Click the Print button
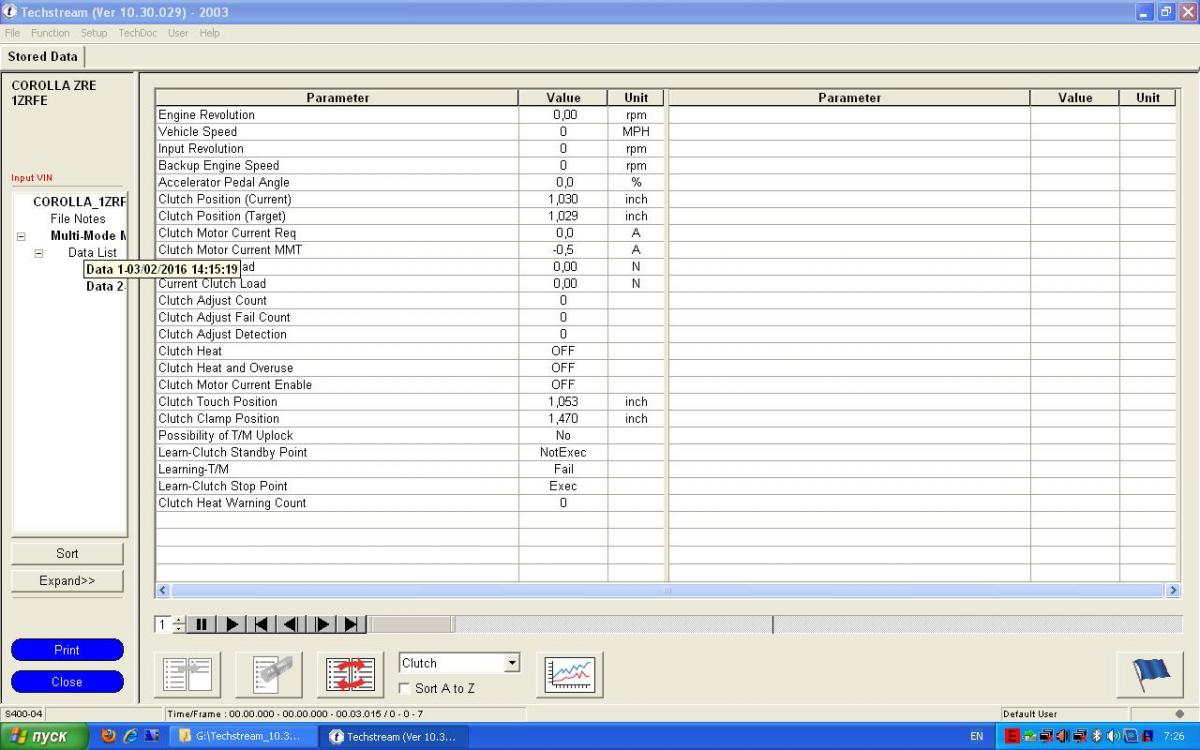 (67, 650)
